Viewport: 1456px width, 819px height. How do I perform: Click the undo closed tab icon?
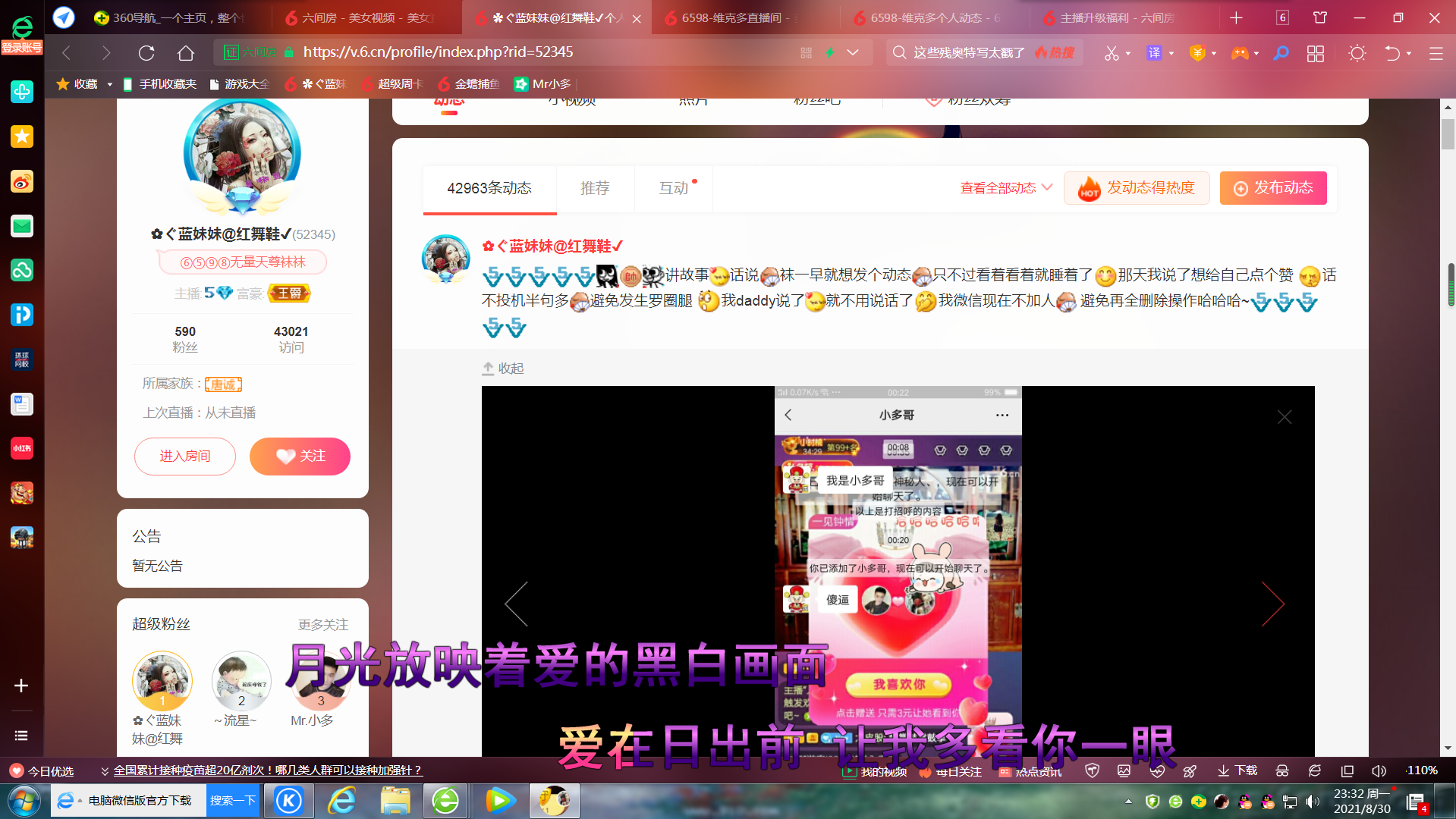pyautogui.click(x=1392, y=53)
